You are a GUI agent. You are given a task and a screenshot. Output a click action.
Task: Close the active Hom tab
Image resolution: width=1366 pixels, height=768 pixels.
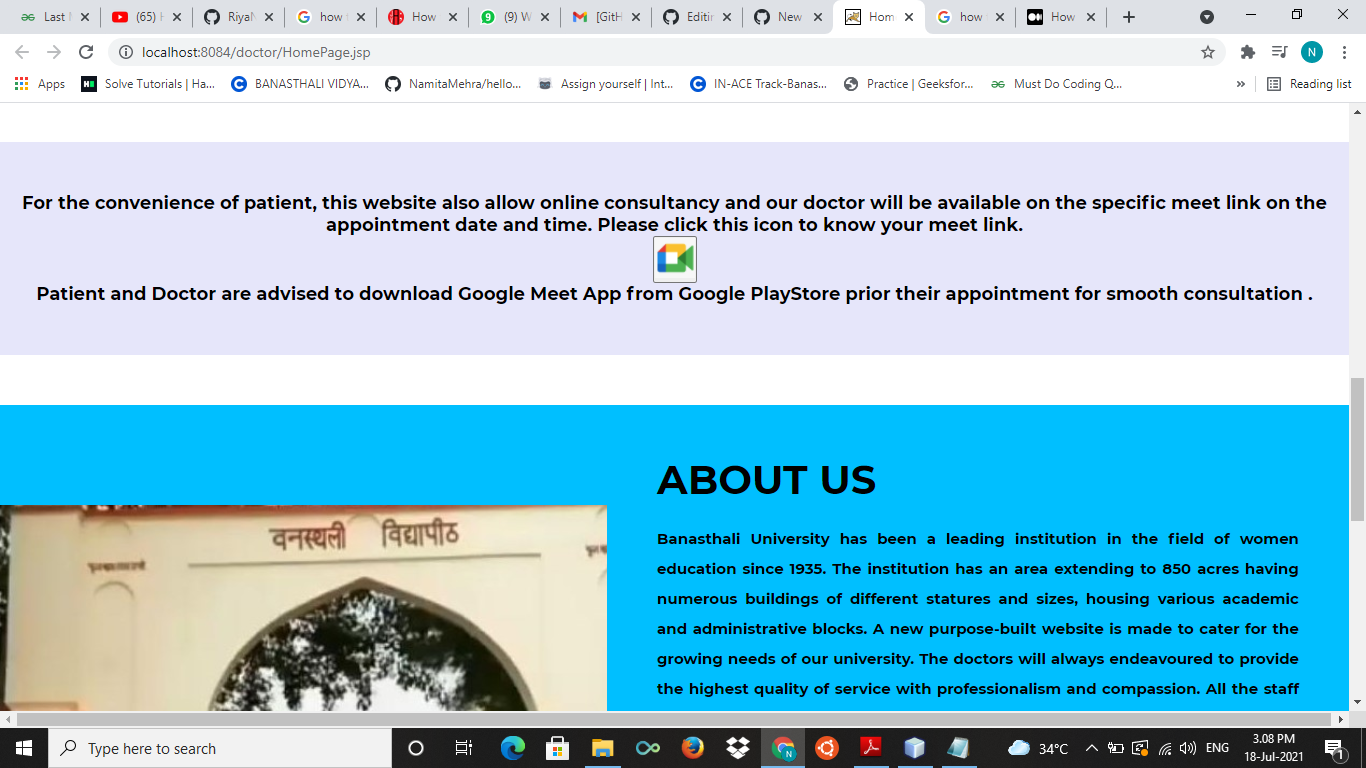tap(908, 17)
